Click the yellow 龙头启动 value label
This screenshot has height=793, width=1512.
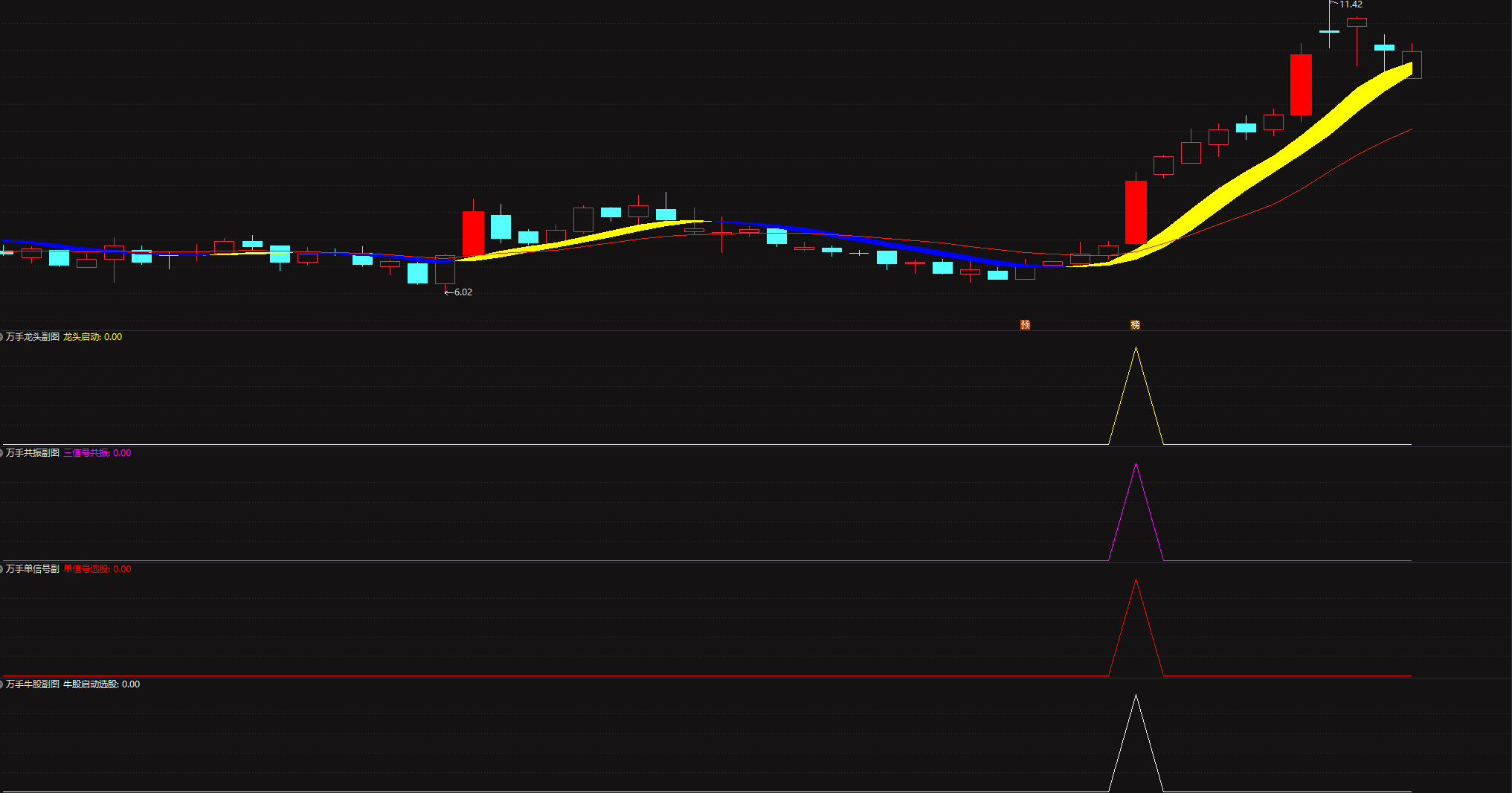click(x=92, y=337)
